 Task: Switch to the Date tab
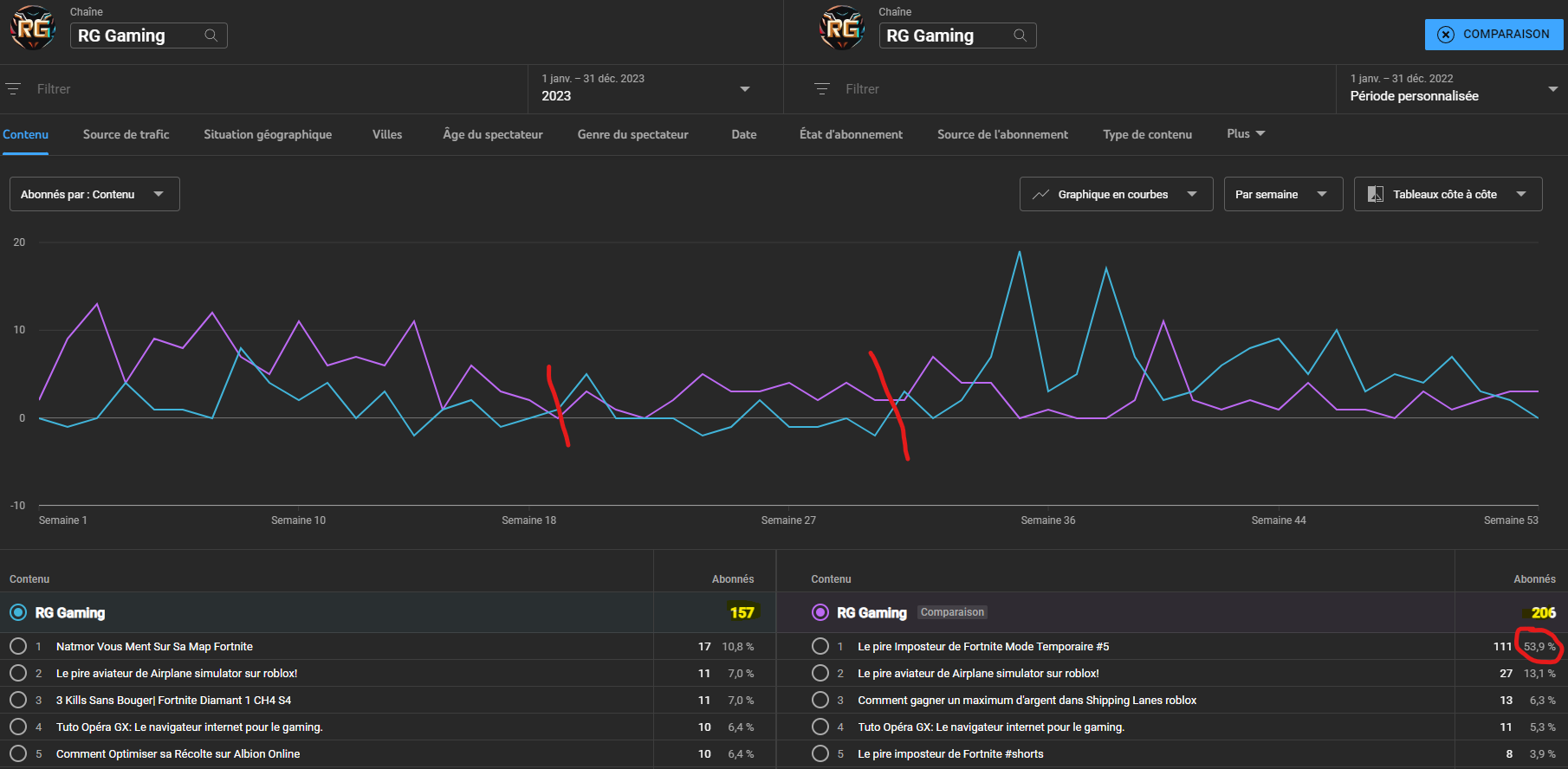click(x=744, y=134)
